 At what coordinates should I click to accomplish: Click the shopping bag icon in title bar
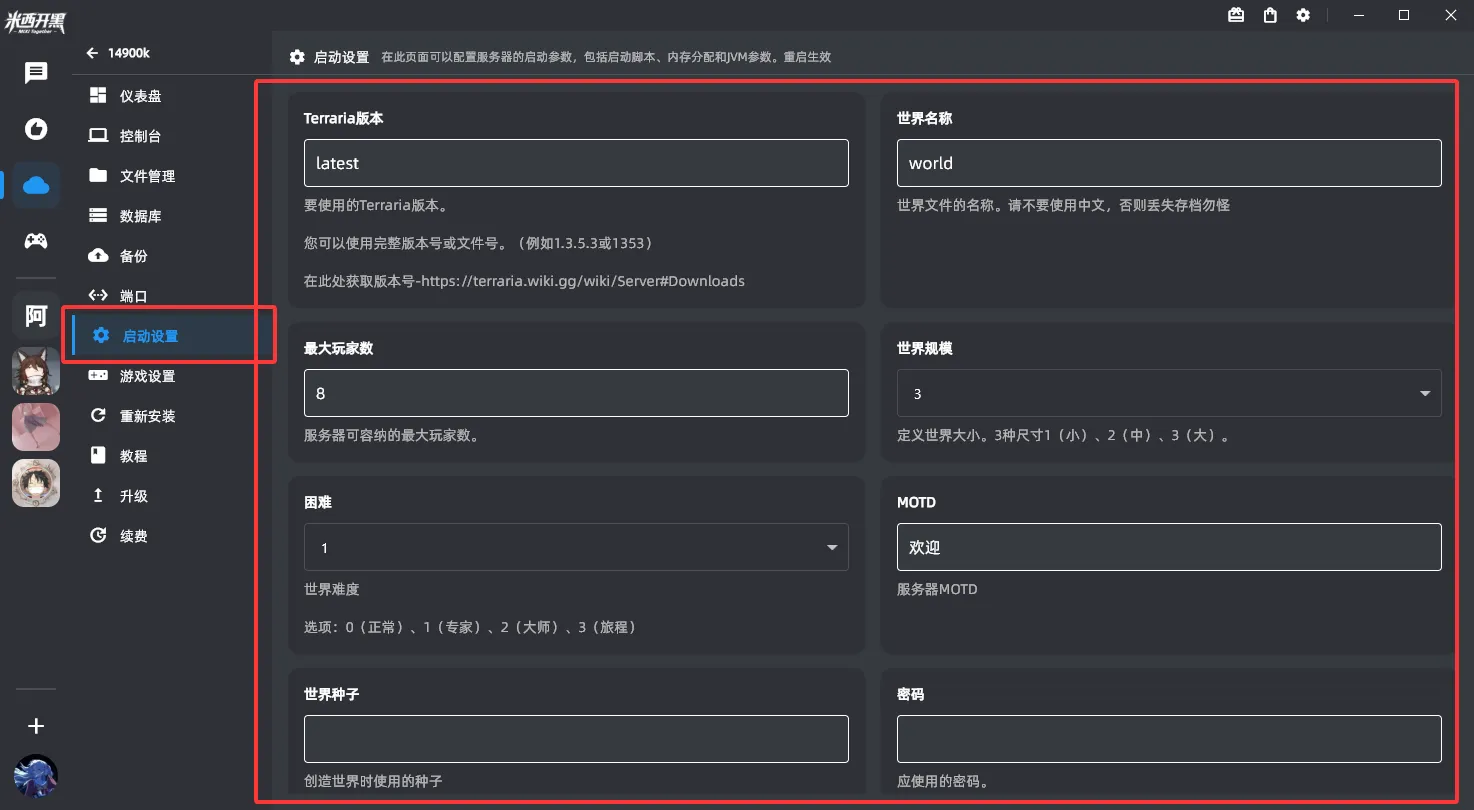pos(1270,15)
